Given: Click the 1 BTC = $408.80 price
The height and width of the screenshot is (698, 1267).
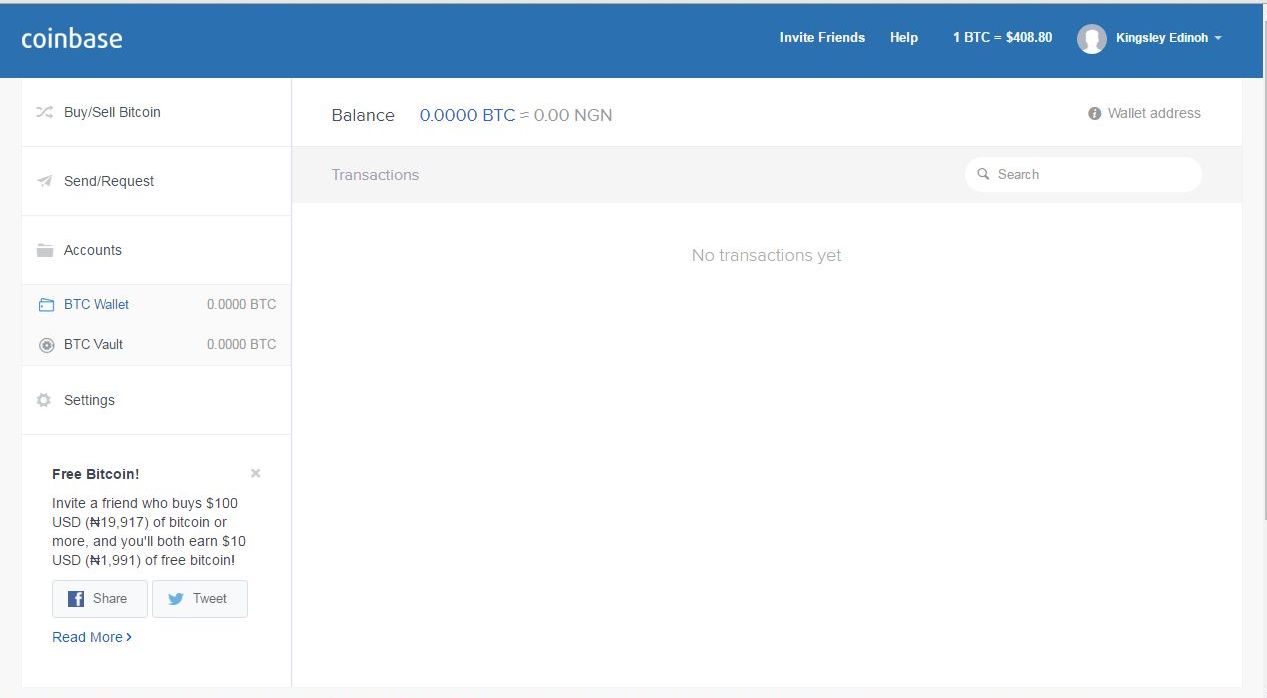Looking at the screenshot, I should (1002, 37).
